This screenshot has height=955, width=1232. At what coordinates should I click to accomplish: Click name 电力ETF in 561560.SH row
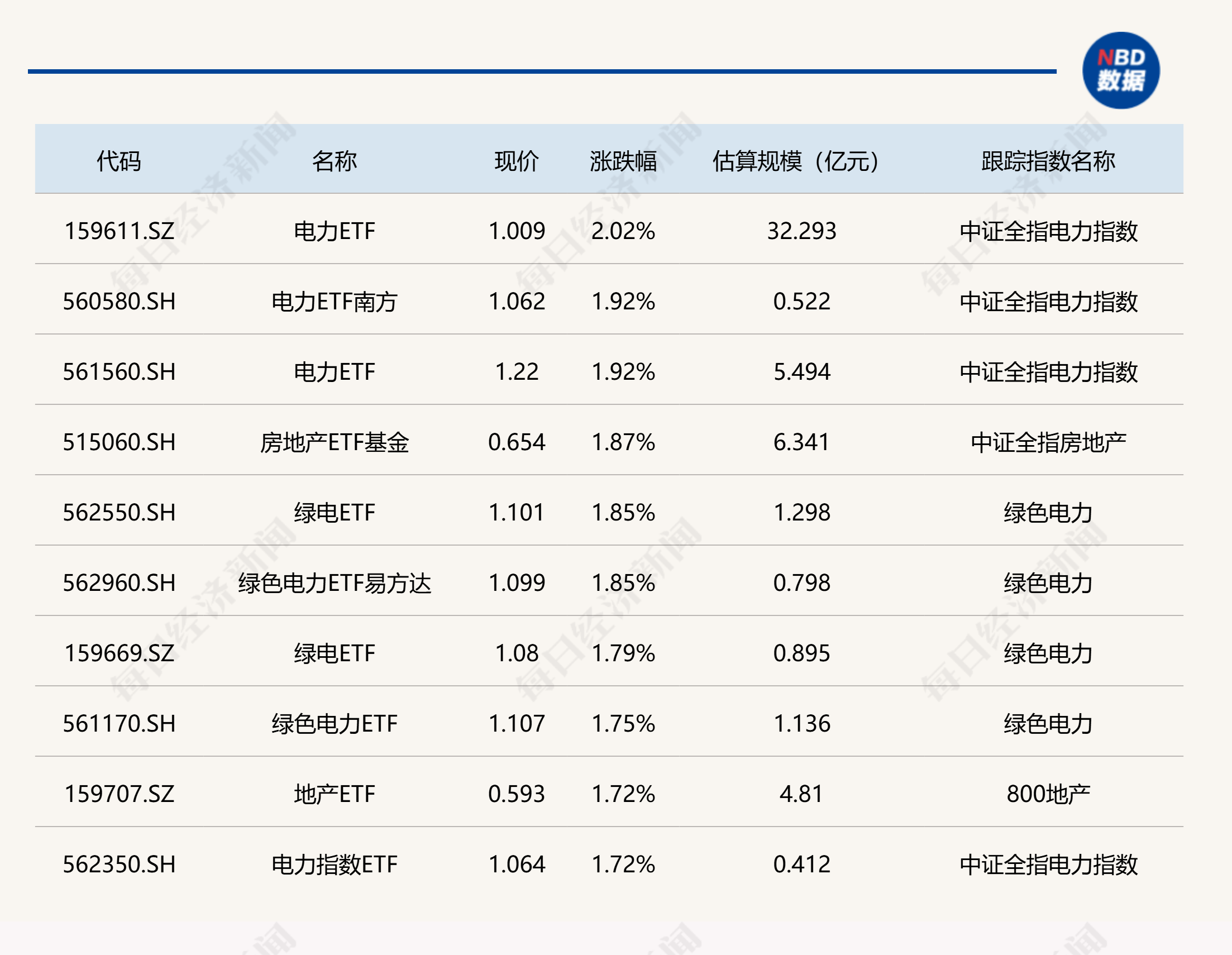335,372
